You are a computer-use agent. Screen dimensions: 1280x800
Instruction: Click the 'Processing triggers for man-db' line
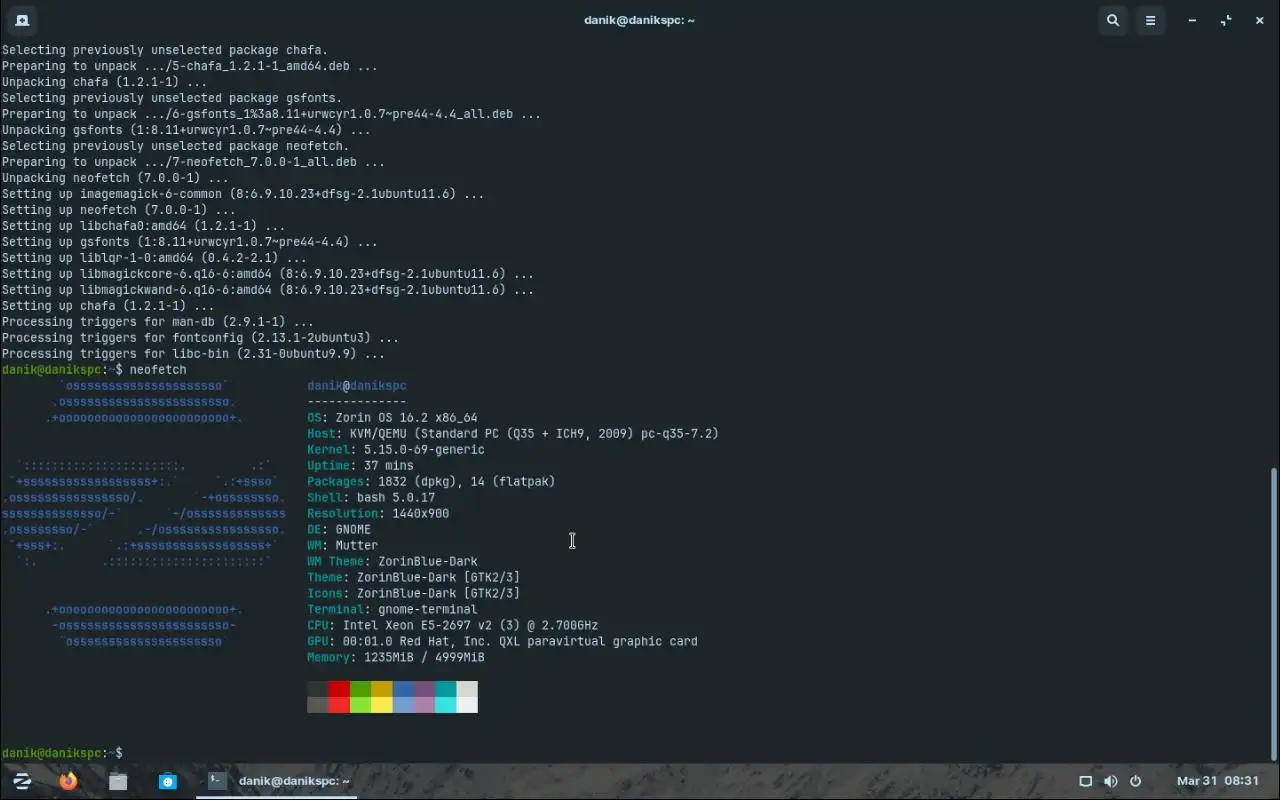[158, 322]
